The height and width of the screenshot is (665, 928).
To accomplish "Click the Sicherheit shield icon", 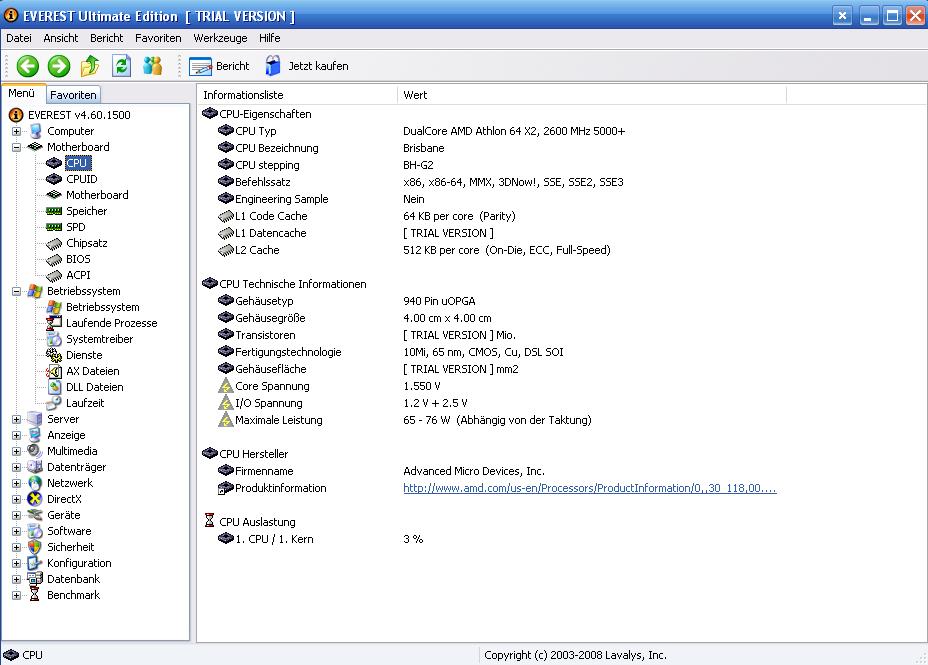I will click(x=35, y=547).
